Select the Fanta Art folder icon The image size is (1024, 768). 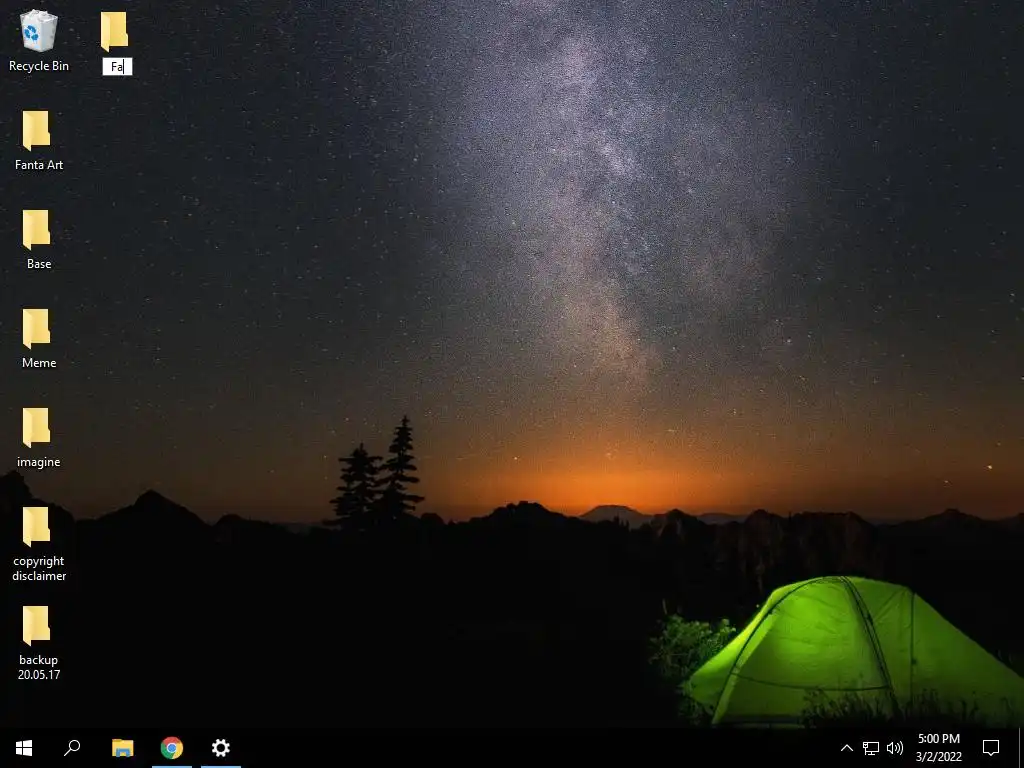point(37,131)
